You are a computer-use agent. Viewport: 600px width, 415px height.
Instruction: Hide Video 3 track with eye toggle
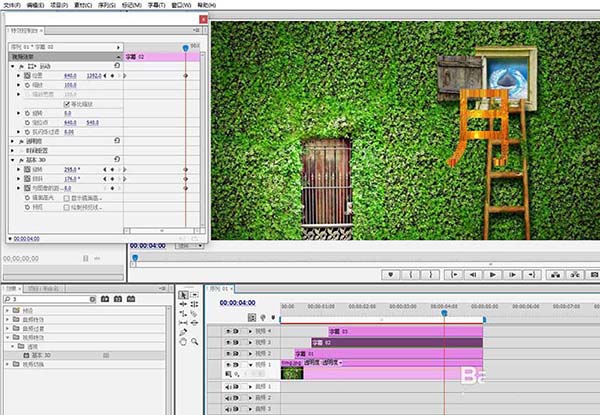228,342
